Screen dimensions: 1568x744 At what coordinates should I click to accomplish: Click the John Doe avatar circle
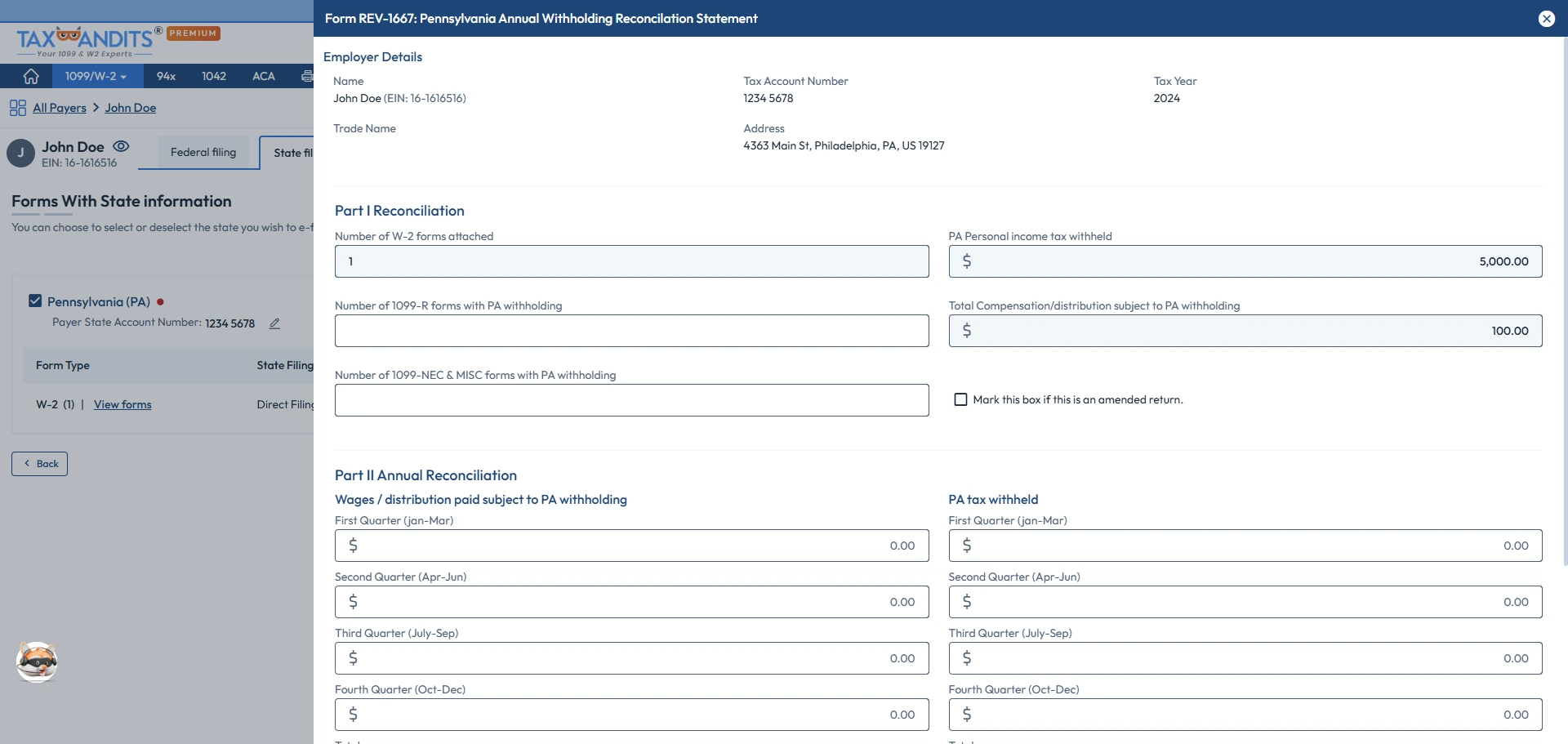click(20, 153)
